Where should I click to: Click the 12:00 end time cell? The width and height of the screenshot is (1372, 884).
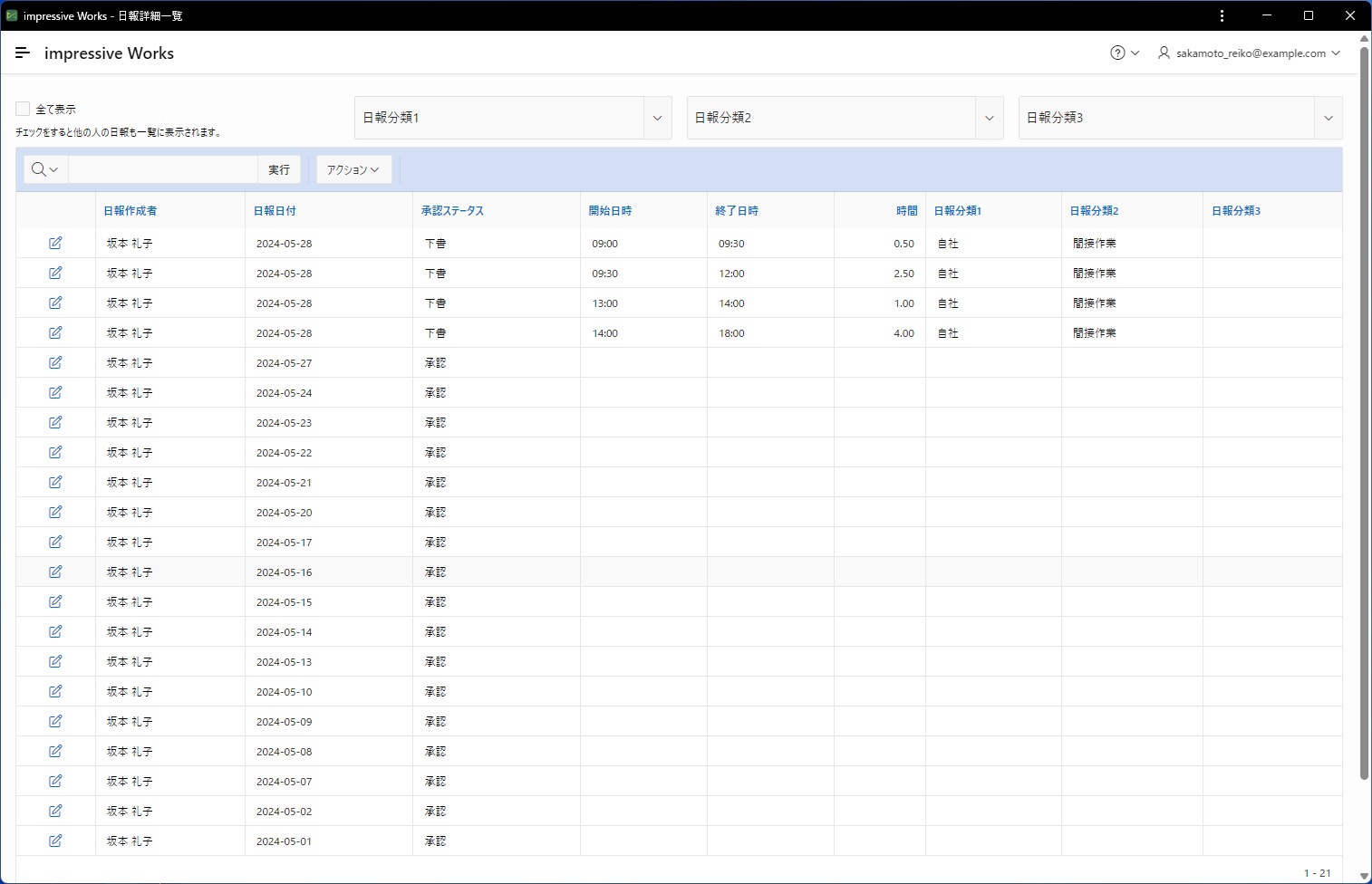click(x=770, y=274)
